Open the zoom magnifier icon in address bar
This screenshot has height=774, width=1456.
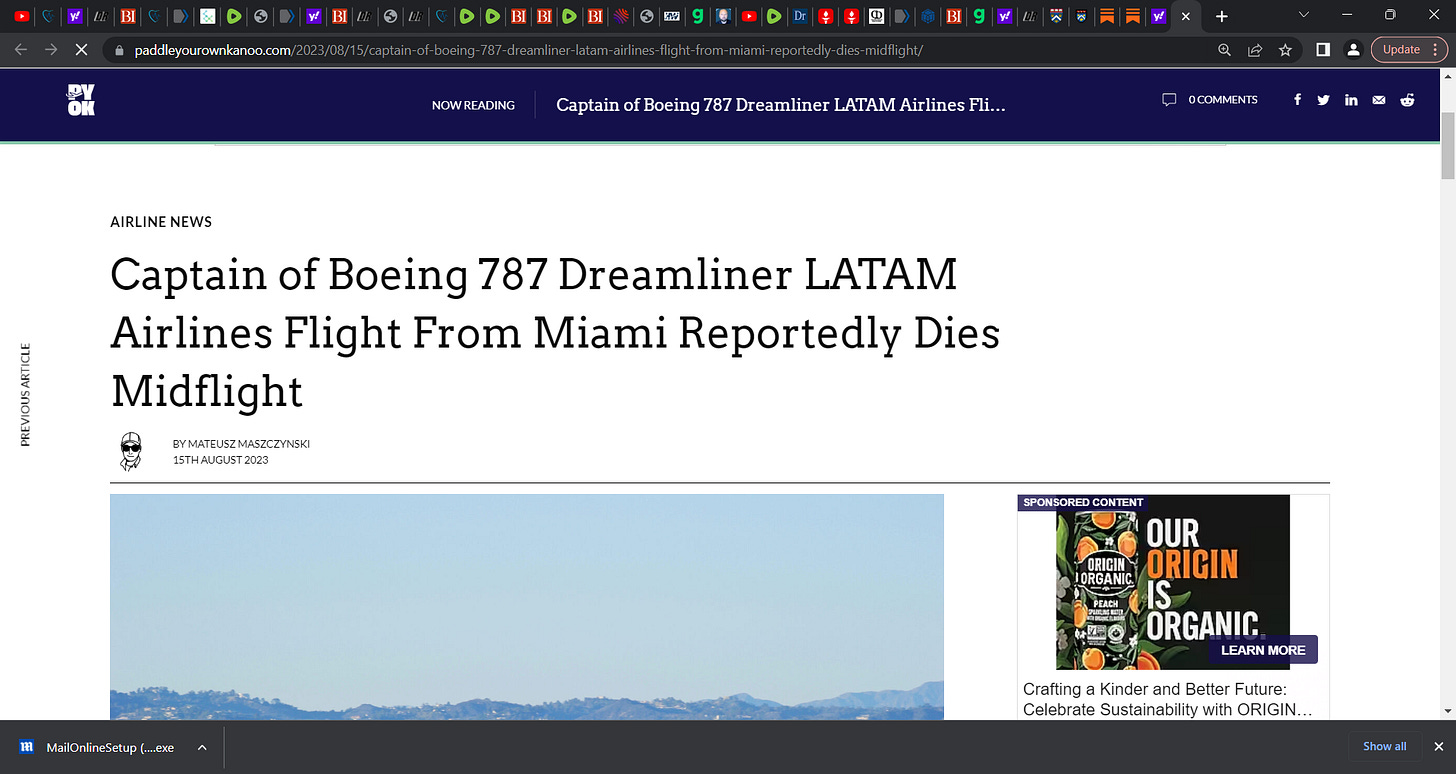[x=1225, y=49]
